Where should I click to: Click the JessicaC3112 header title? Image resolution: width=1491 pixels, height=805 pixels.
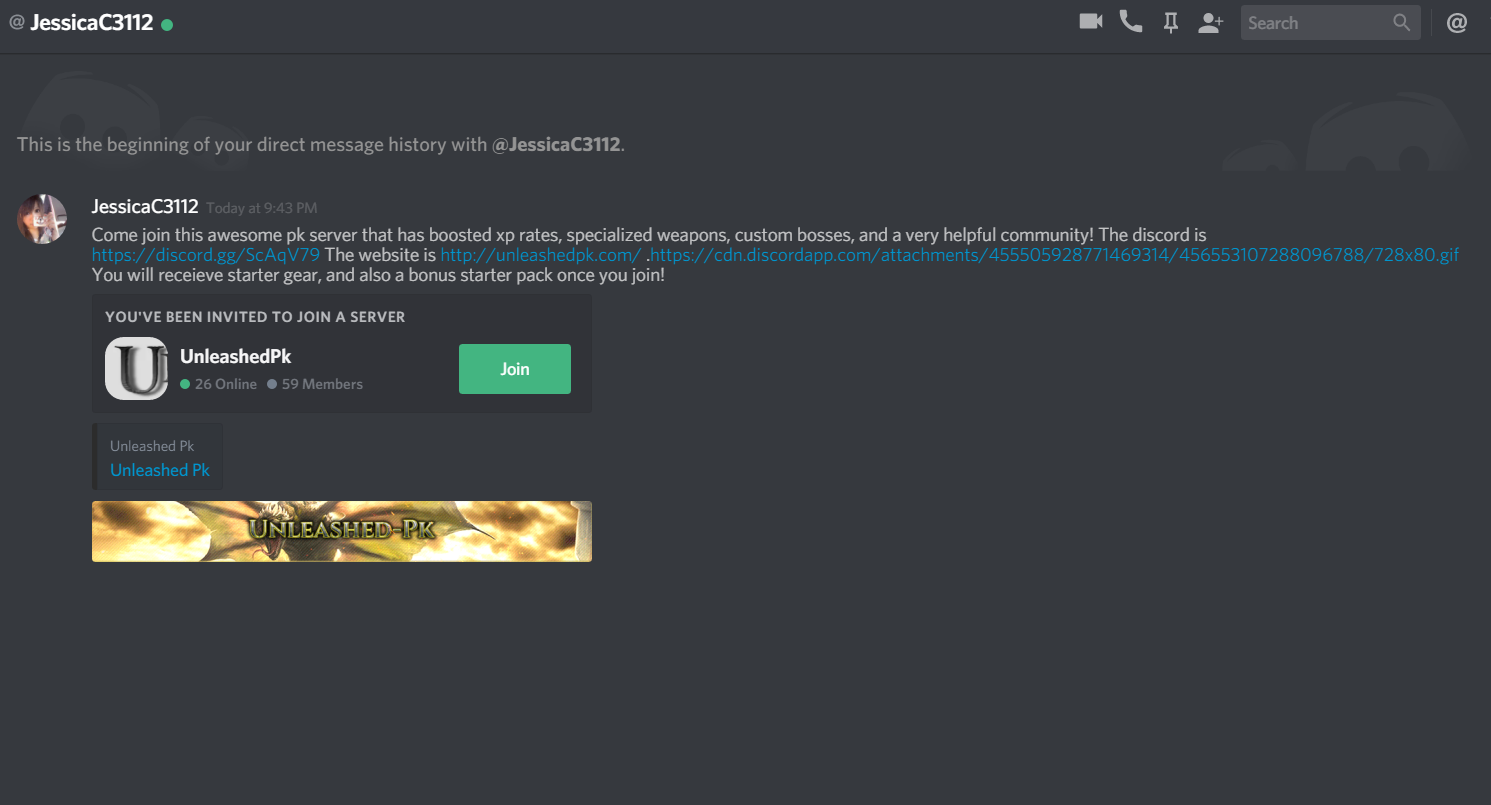pos(92,22)
